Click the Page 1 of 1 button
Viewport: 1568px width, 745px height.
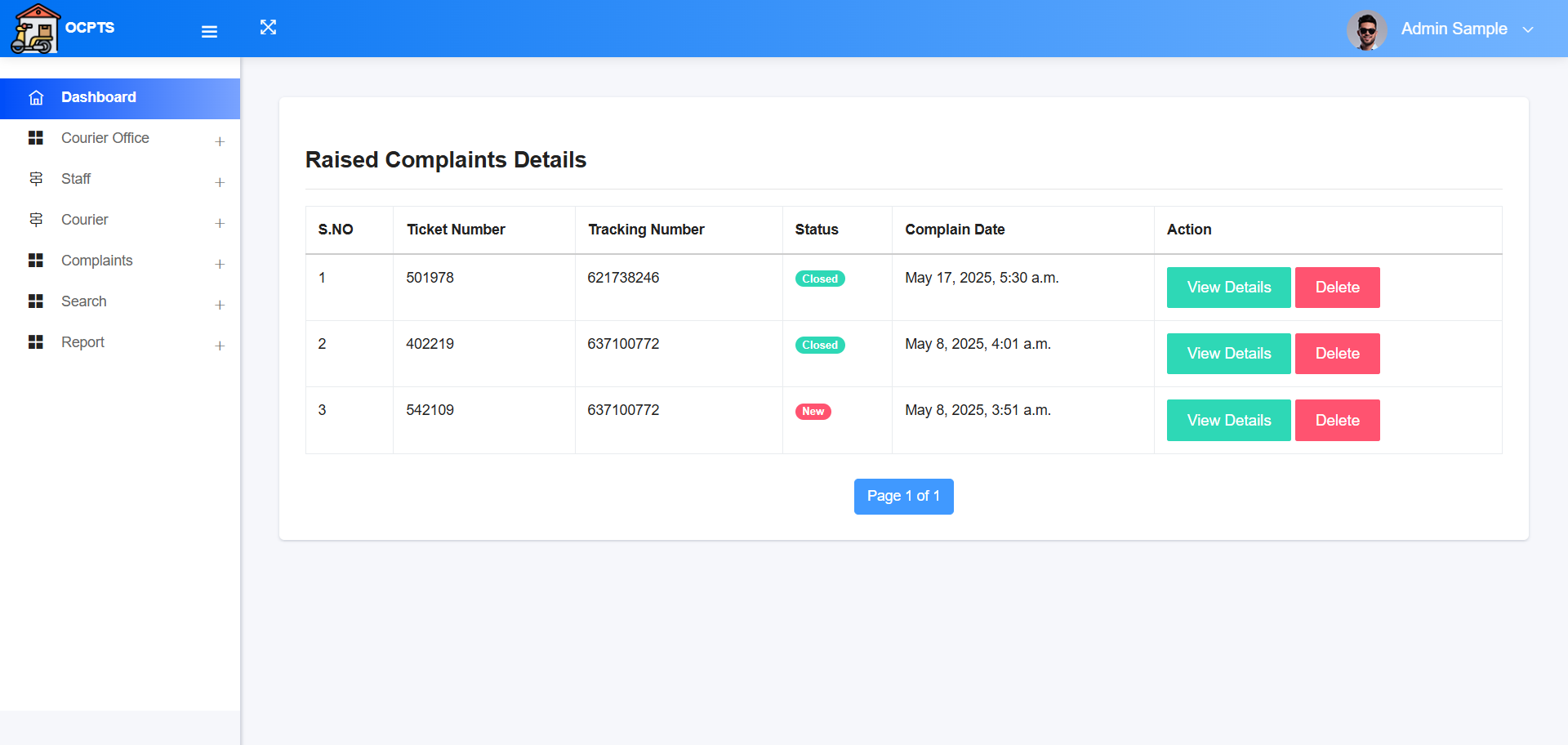point(903,497)
